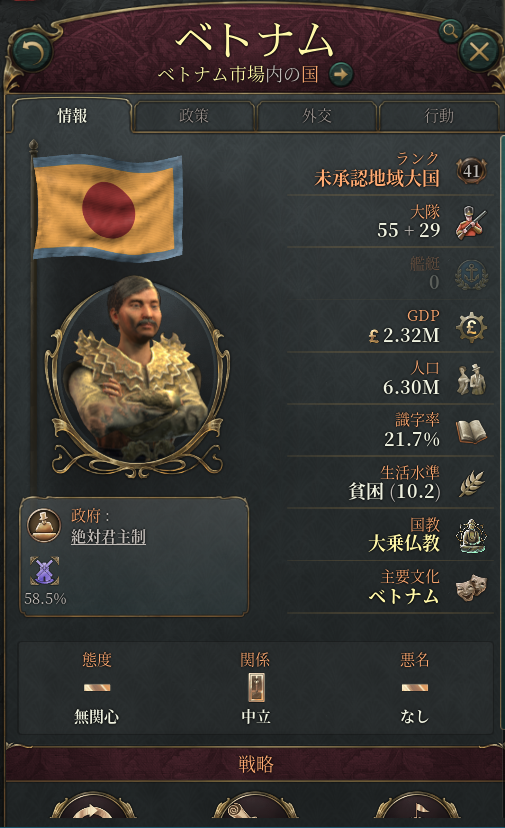Click the GDP pound gear icon
The image size is (505, 828).
(471, 327)
